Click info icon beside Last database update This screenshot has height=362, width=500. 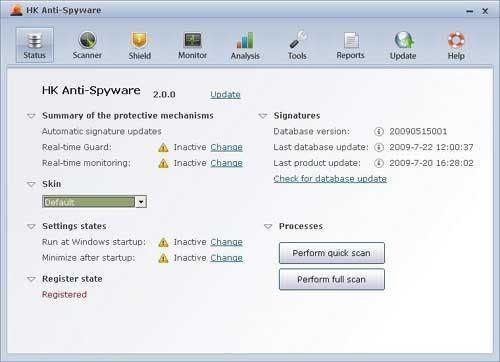tap(379, 147)
